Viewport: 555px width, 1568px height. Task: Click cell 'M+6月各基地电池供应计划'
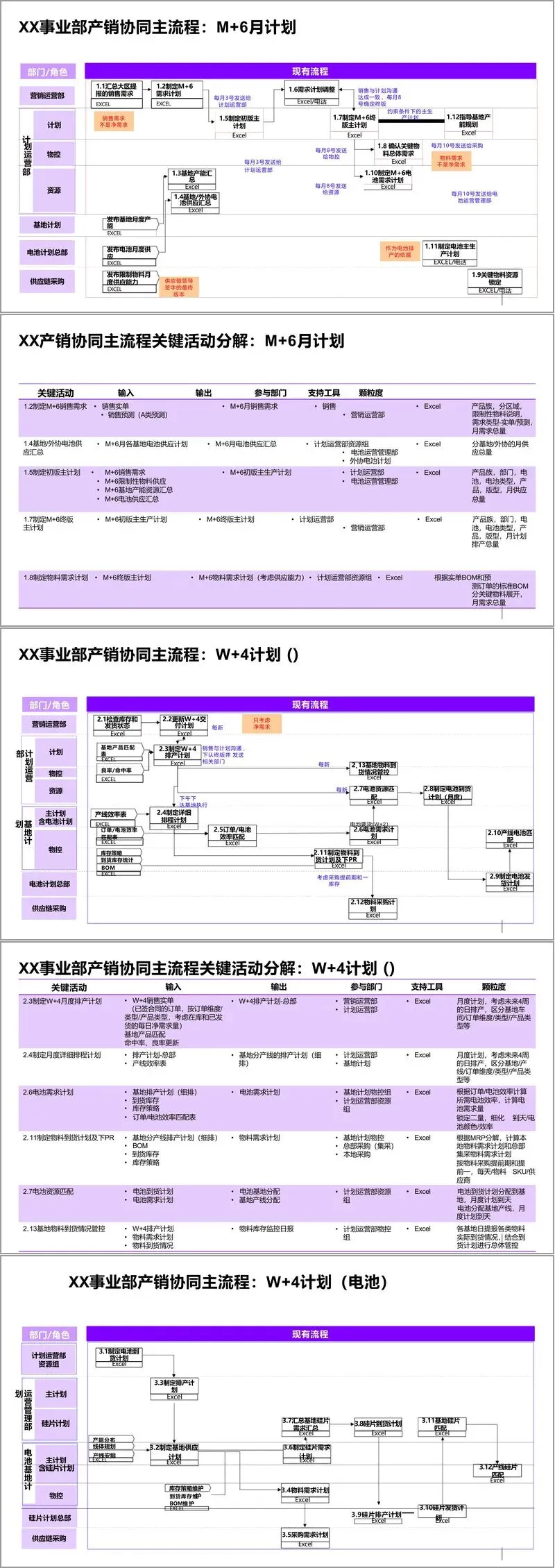tap(146, 444)
